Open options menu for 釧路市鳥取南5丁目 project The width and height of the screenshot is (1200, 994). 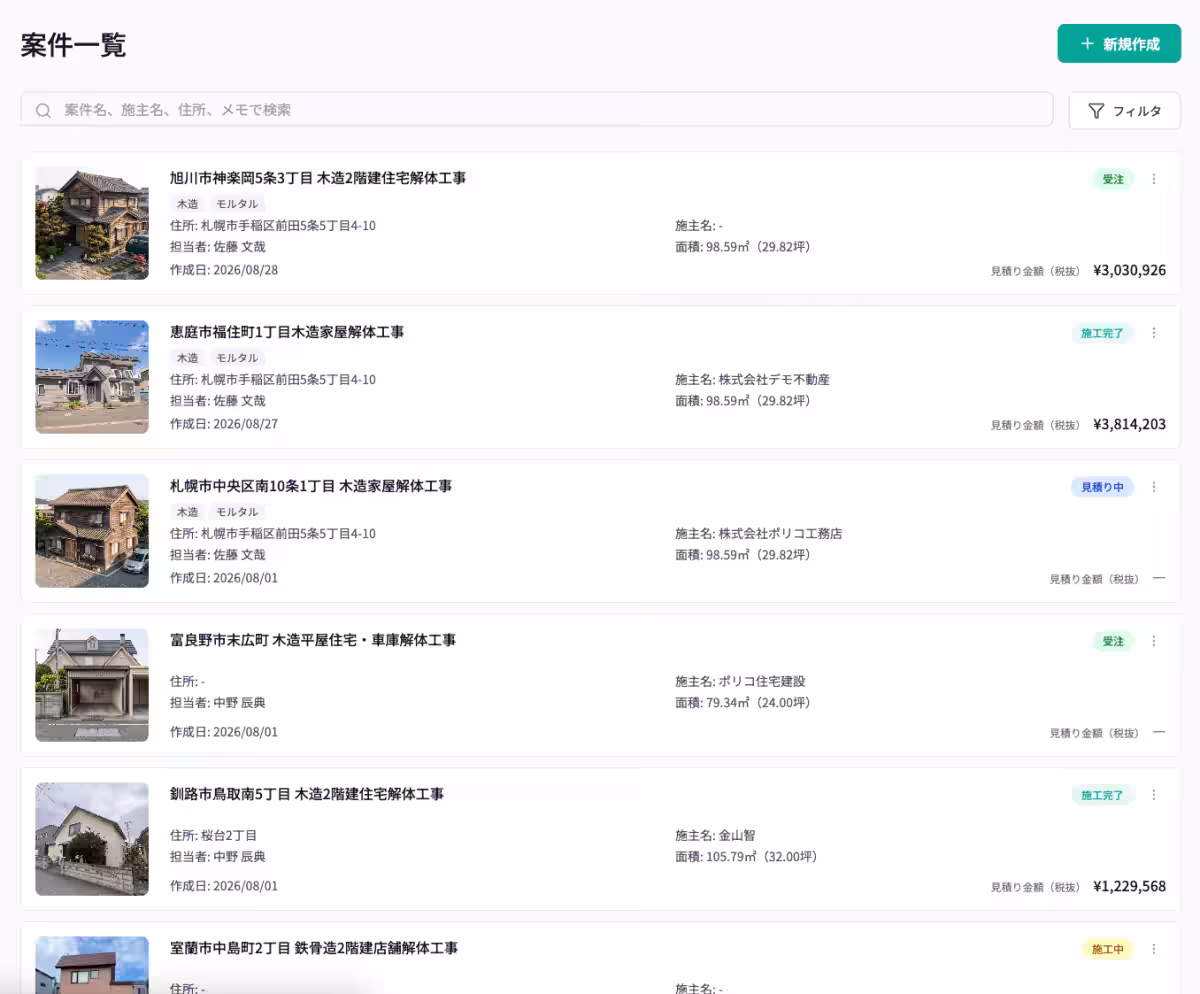tap(1153, 795)
